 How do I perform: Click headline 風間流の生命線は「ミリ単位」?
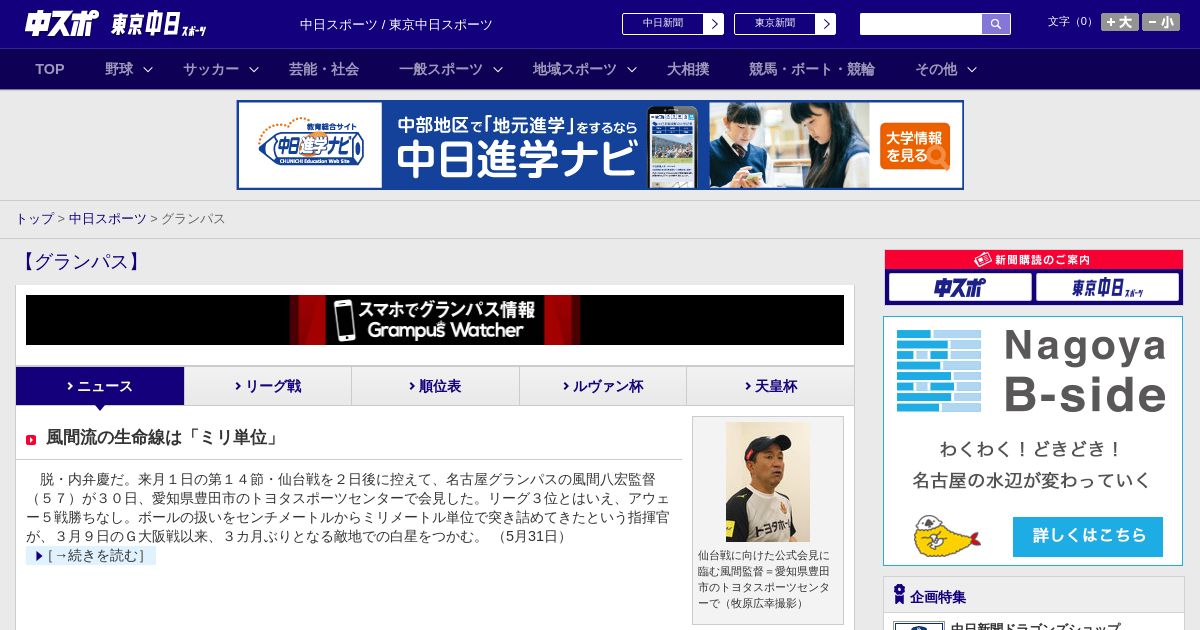163,438
